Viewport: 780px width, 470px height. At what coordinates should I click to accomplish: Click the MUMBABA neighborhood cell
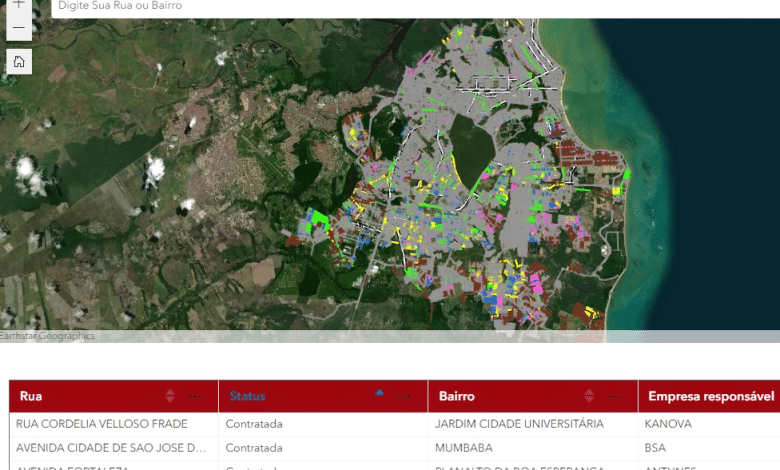click(465, 448)
